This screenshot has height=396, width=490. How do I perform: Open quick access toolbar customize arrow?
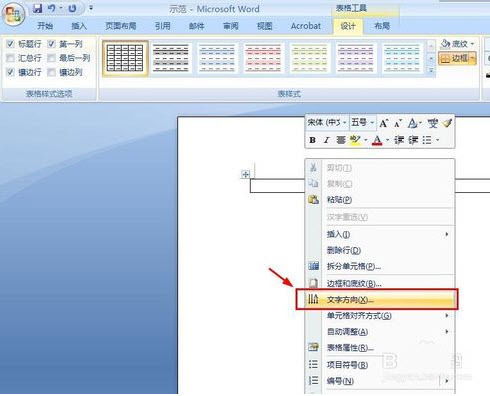pyautogui.click(x=91, y=8)
